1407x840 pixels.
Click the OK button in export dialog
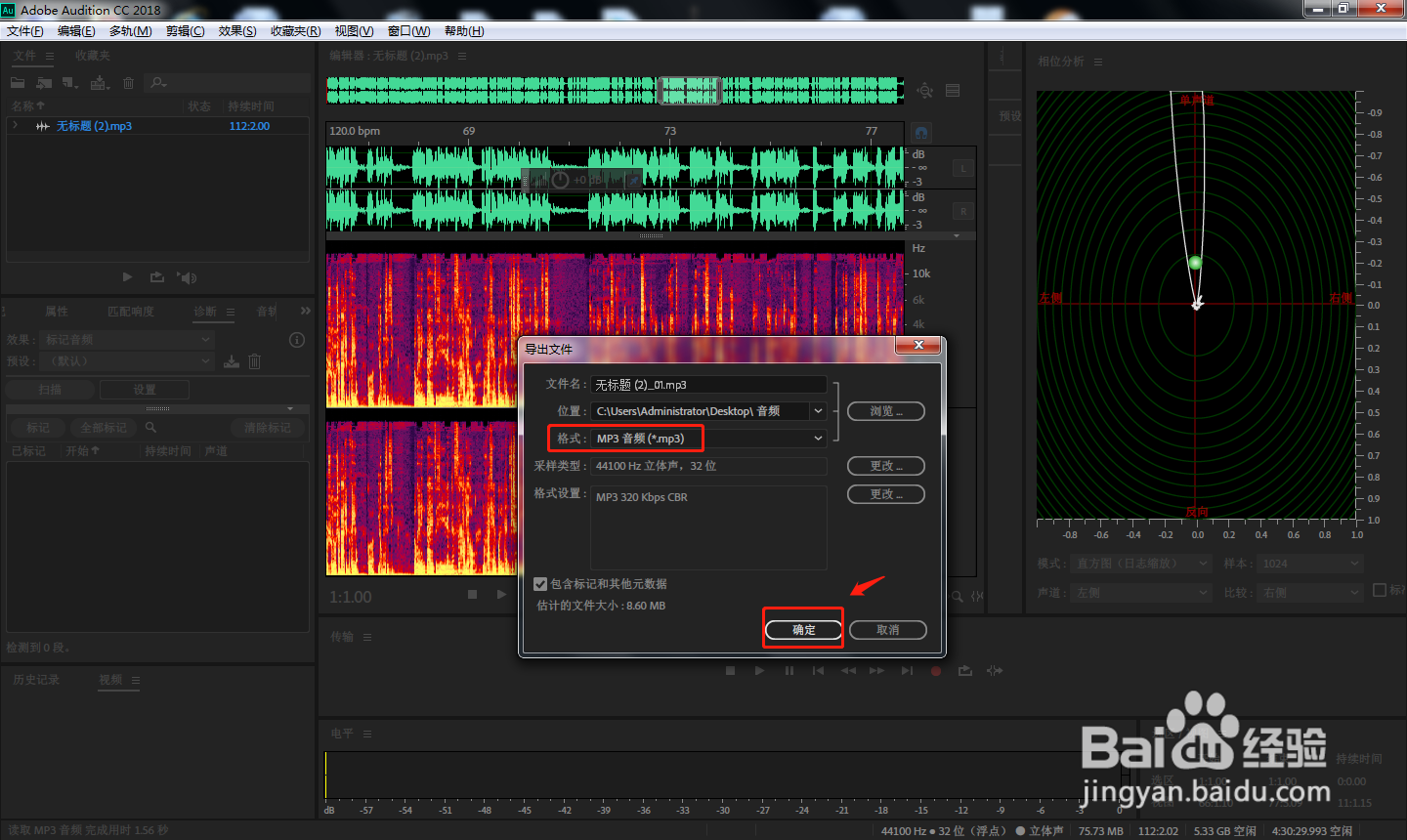[803, 630]
